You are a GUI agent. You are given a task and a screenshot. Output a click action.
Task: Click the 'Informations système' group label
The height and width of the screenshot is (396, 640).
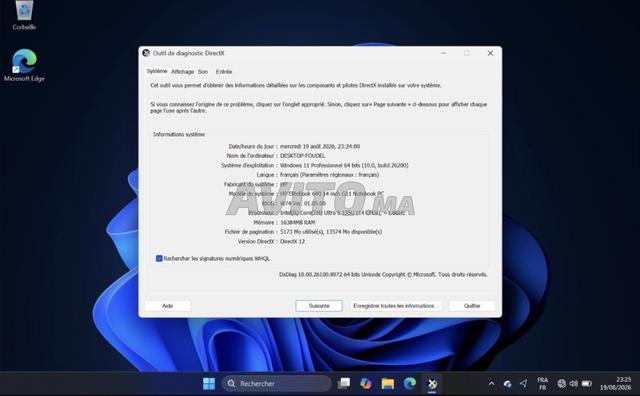179,134
